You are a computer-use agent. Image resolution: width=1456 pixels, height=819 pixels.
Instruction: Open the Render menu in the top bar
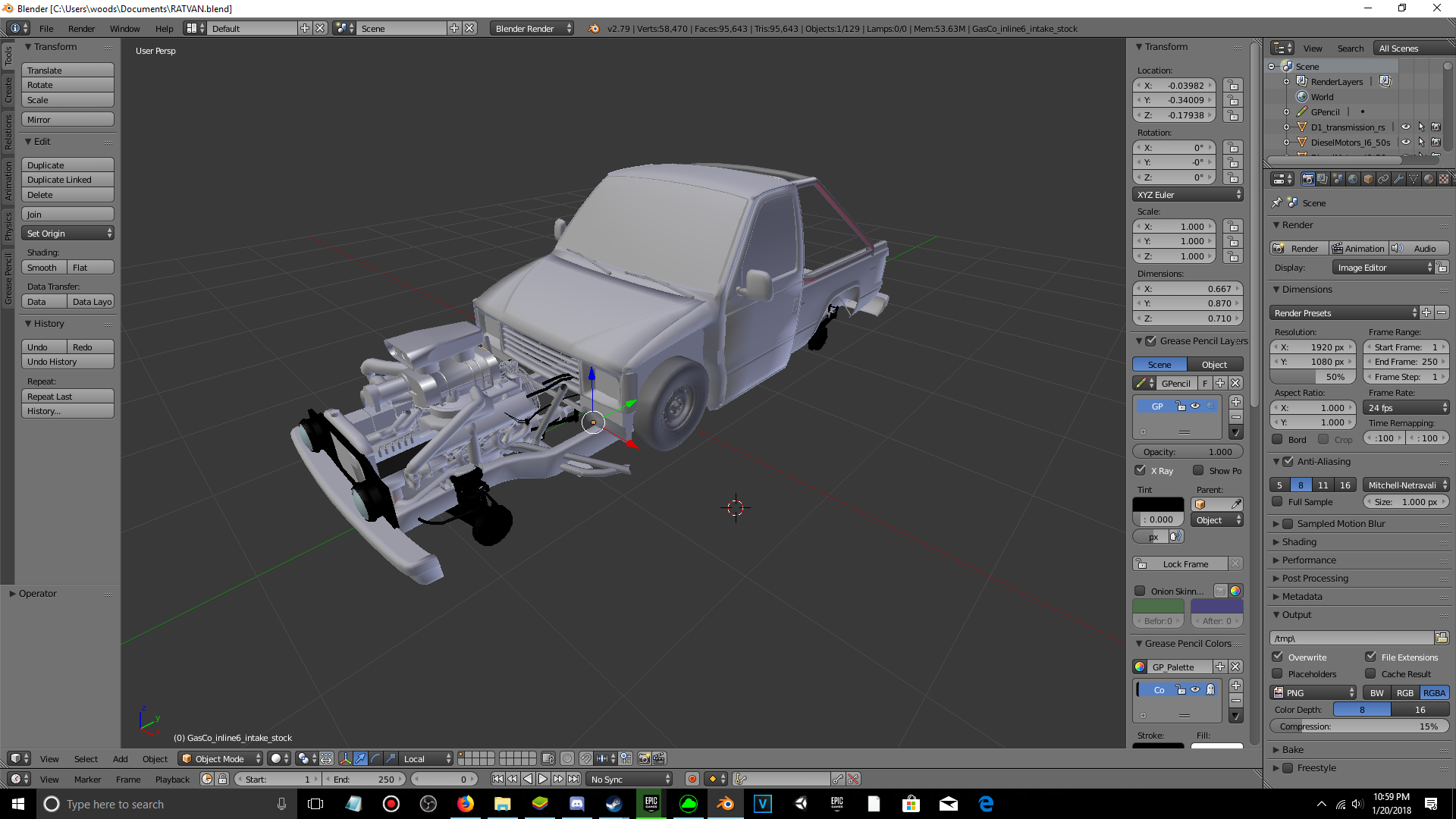click(81, 29)
